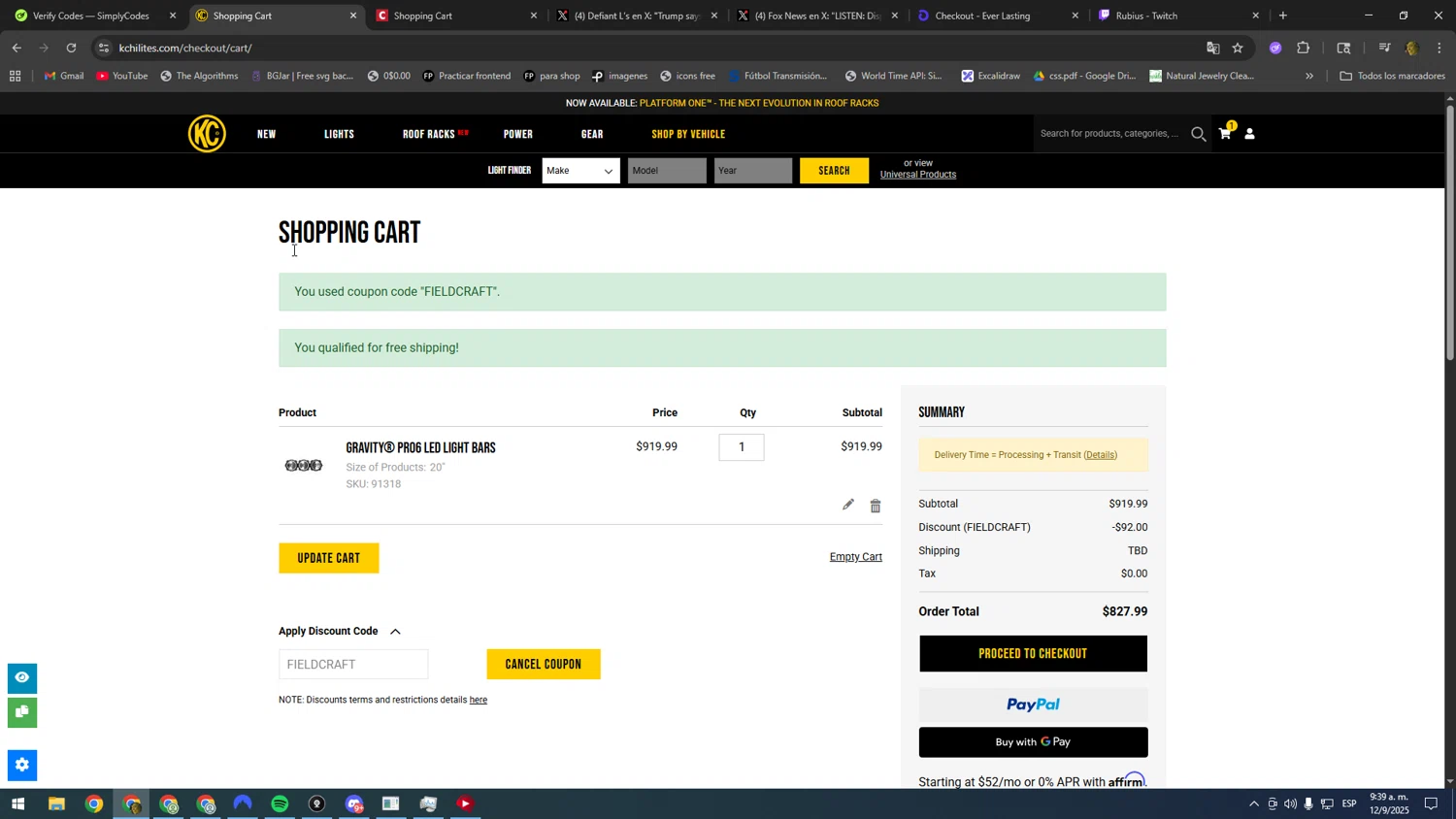Open discount terms 'here' link
Image resolution: width=1456 pixels, height=819 pixels.
point(478,701)
